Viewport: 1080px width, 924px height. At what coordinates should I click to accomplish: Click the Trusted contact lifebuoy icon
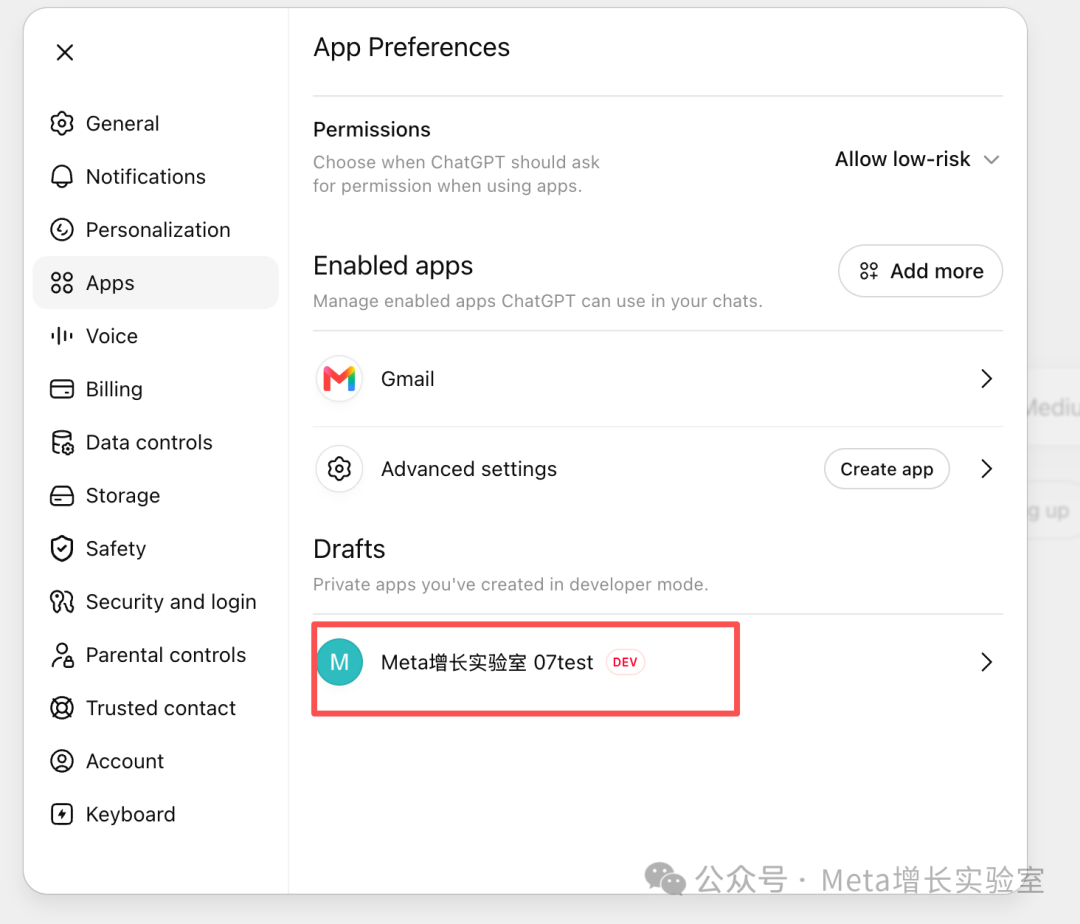62,708
